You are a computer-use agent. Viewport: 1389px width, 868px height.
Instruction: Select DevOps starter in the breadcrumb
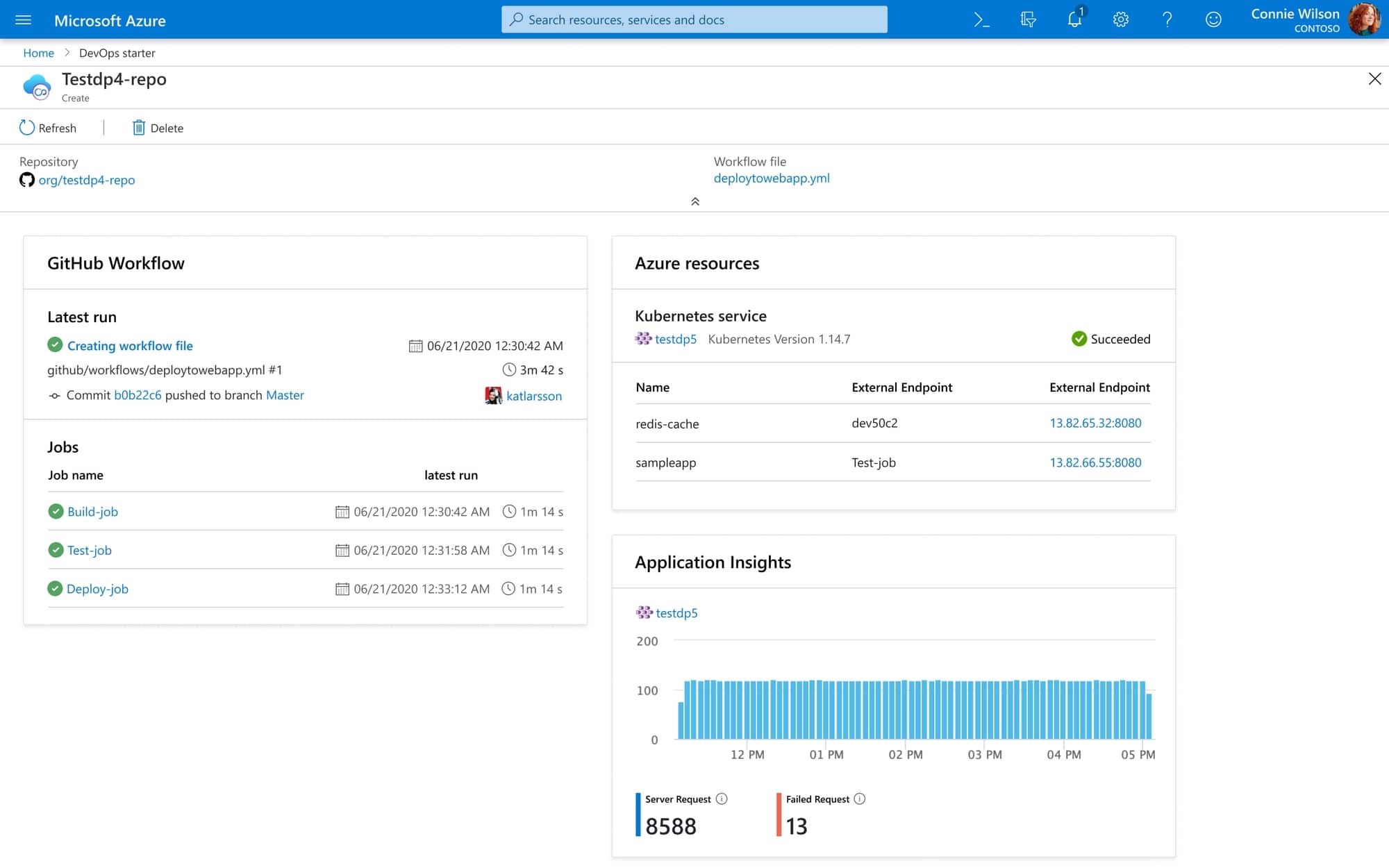(117, 53)
